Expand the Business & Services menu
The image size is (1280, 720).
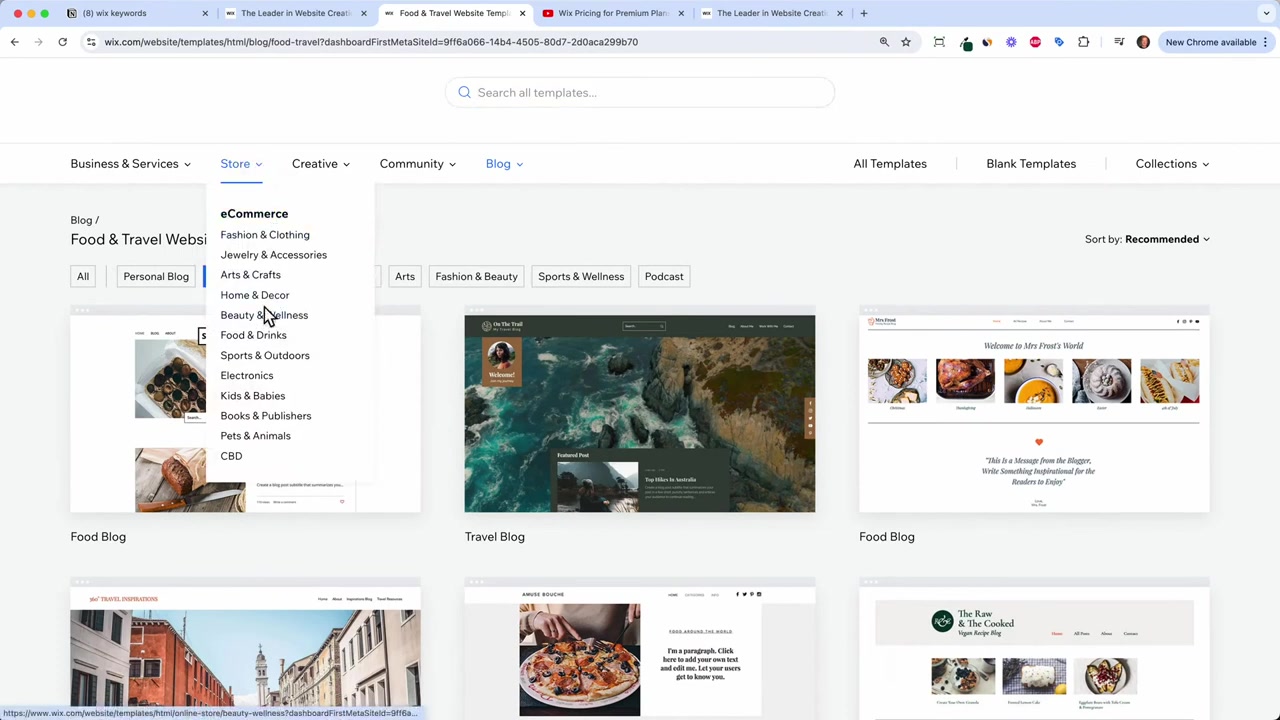tap(130, 164)
